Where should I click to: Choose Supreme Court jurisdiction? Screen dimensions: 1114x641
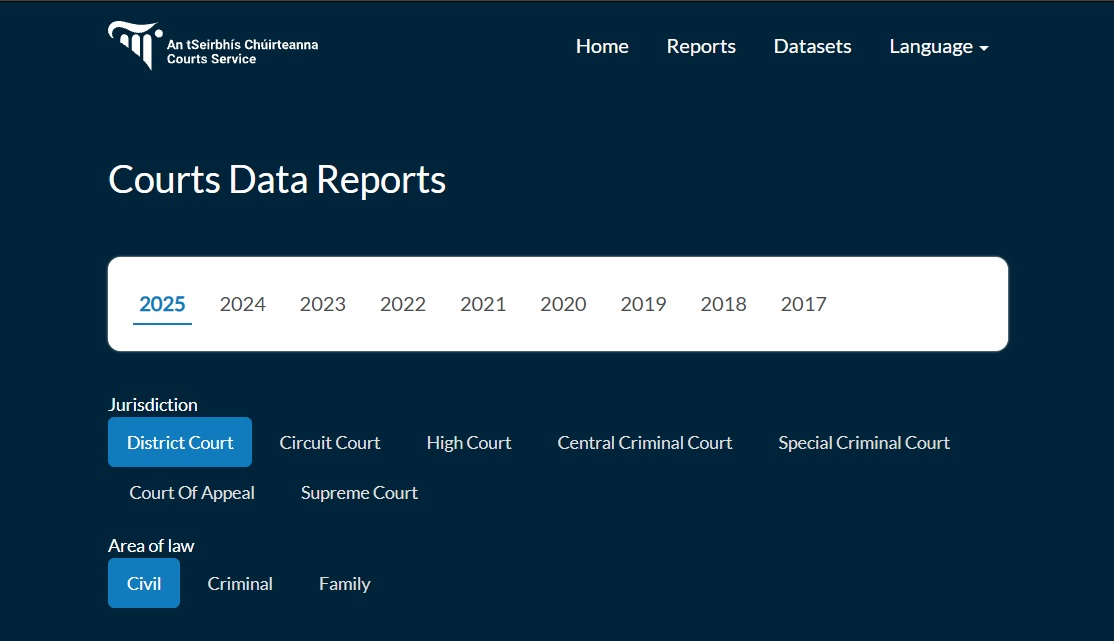pos(359,492)
